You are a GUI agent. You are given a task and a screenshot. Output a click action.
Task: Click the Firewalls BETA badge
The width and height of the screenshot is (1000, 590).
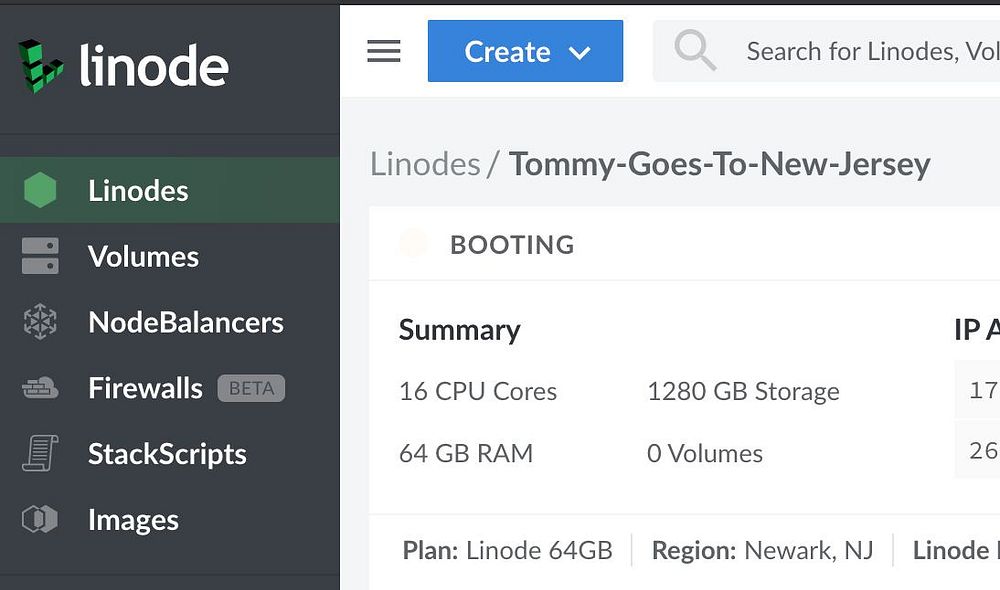point(251,388)
